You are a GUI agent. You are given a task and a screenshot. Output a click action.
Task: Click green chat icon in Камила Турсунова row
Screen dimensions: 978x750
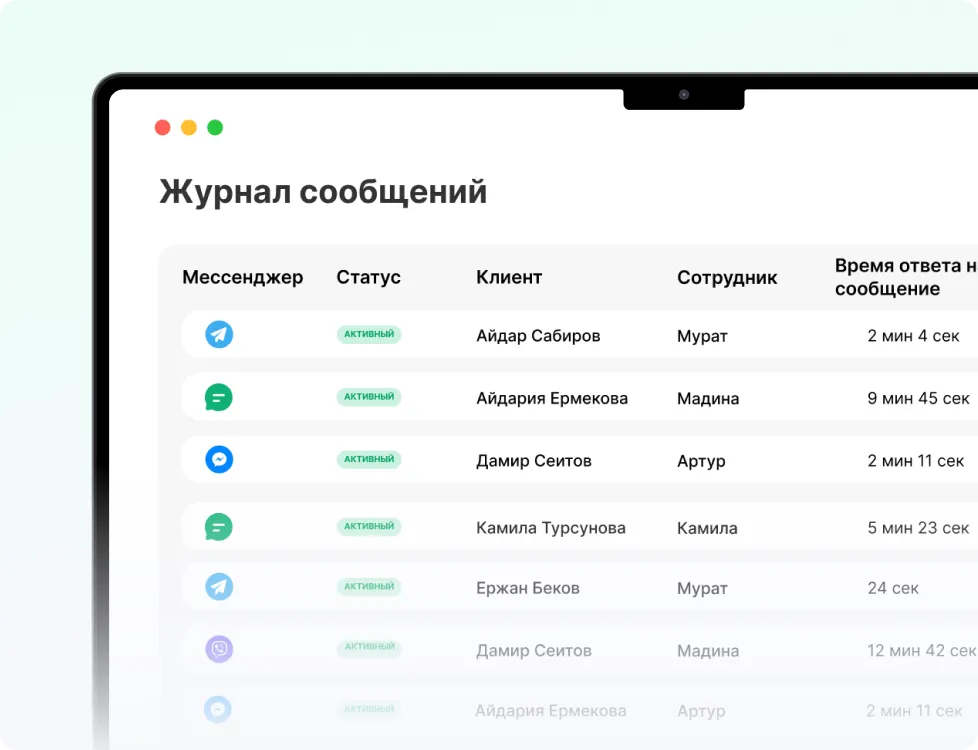pyautogui.click(x=219, y=526)
